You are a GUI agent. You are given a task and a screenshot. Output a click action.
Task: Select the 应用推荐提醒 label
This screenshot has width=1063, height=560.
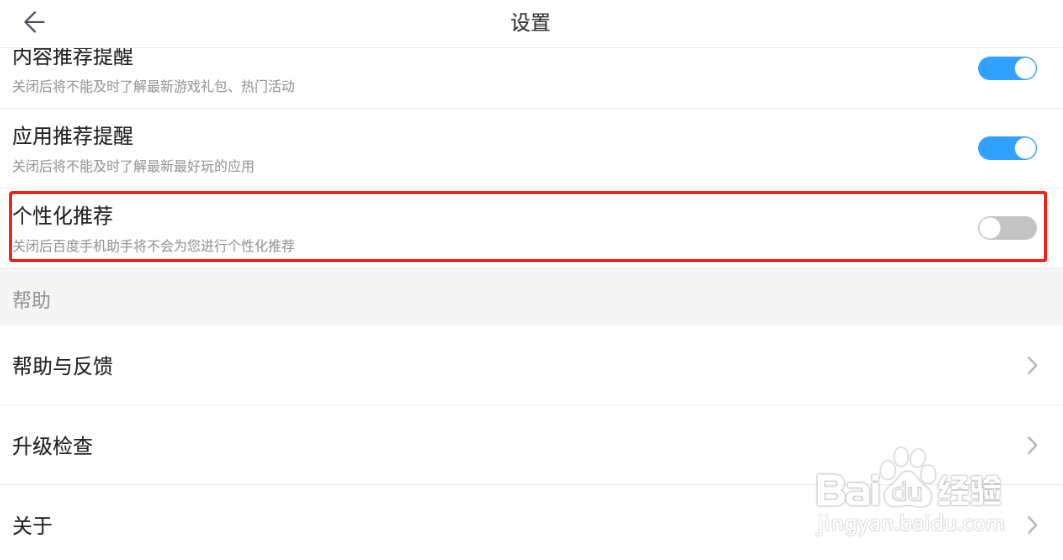[x=73, y=136]
